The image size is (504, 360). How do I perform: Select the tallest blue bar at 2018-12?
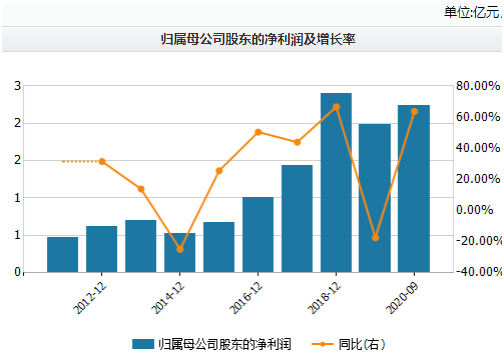coord(336,183)
